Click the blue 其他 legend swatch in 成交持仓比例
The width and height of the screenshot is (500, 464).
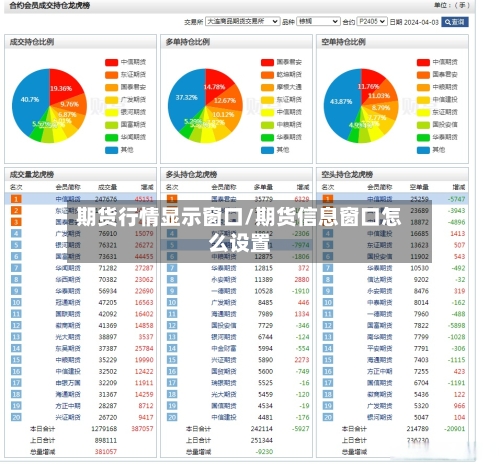pos(111,150)
